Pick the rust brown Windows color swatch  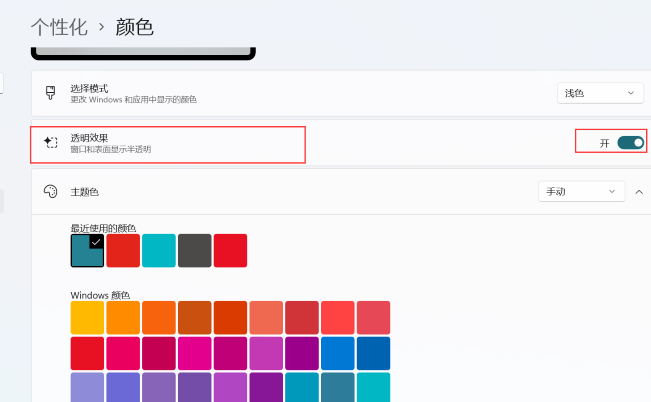[195, 318]
